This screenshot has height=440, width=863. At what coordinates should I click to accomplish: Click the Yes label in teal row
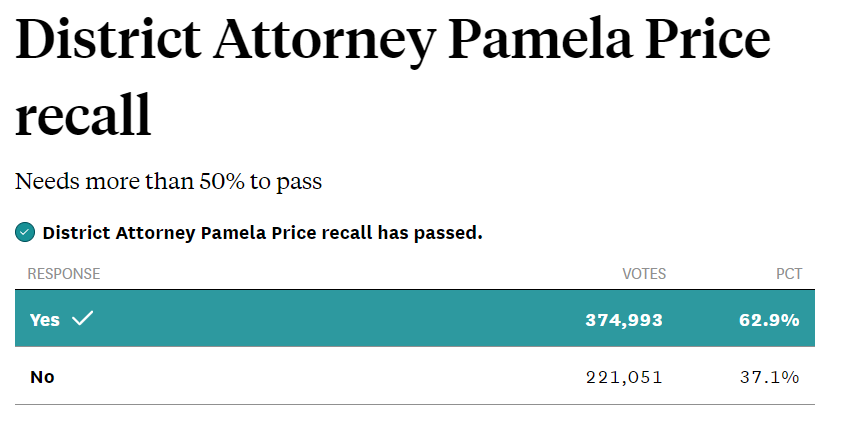[x=45, y=320]
